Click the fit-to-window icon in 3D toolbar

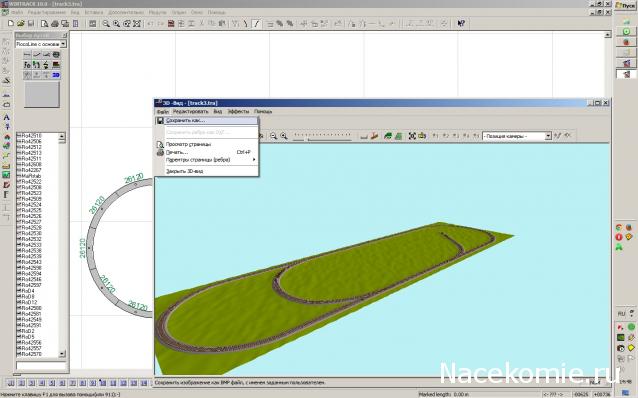click(412, 136)
